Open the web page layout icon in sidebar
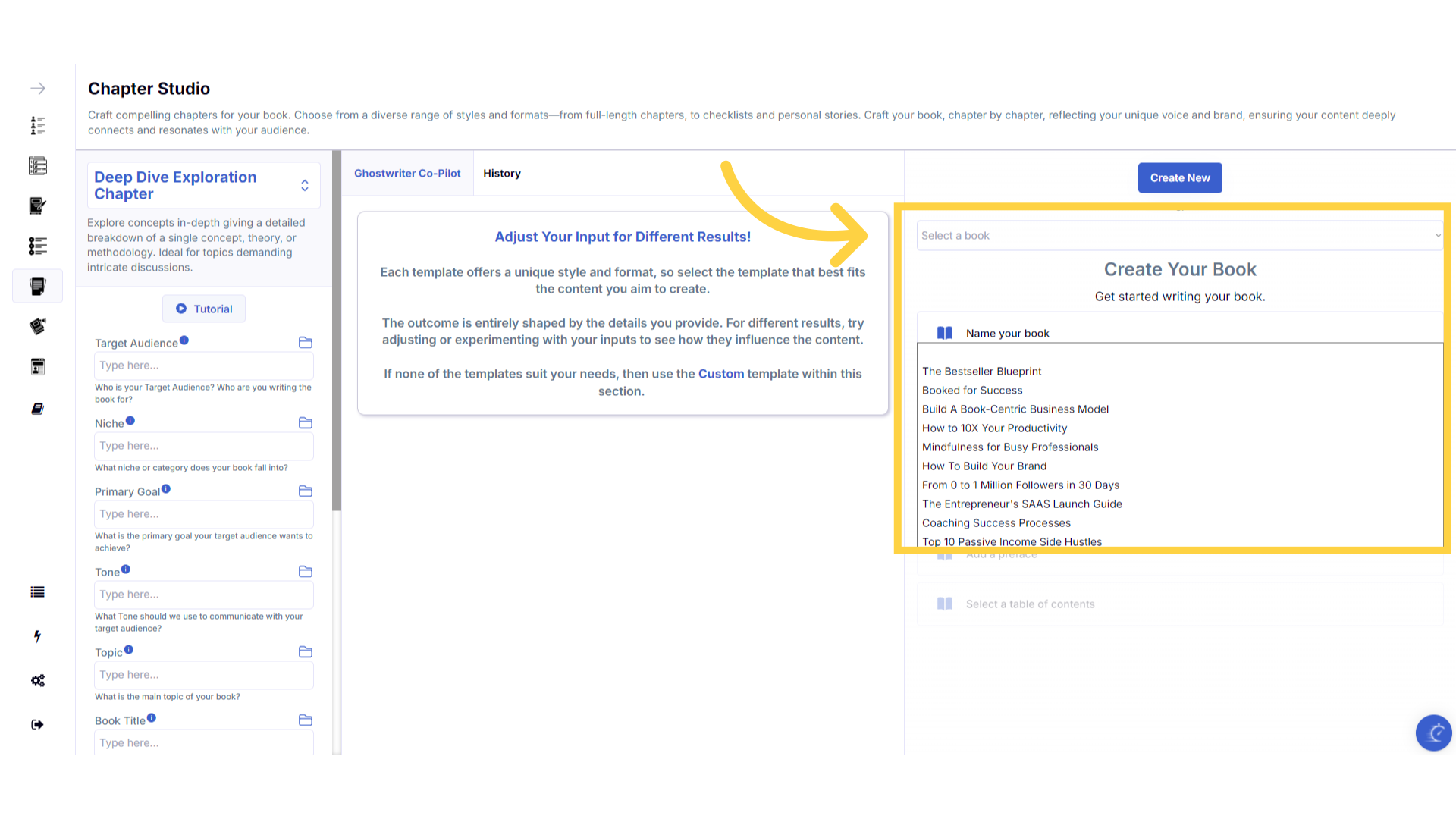1456x819 pixels. point(38,367)
